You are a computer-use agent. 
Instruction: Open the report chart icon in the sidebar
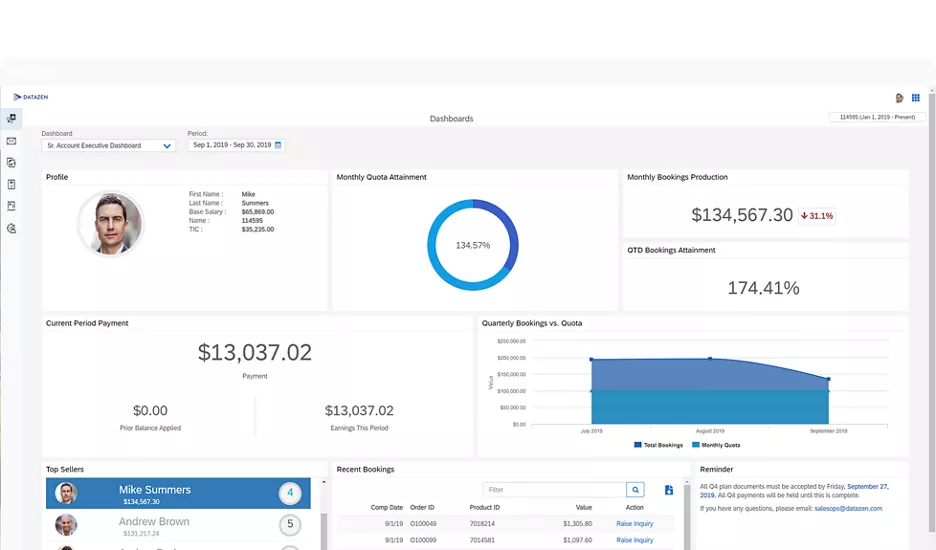[x=11, y=206]
